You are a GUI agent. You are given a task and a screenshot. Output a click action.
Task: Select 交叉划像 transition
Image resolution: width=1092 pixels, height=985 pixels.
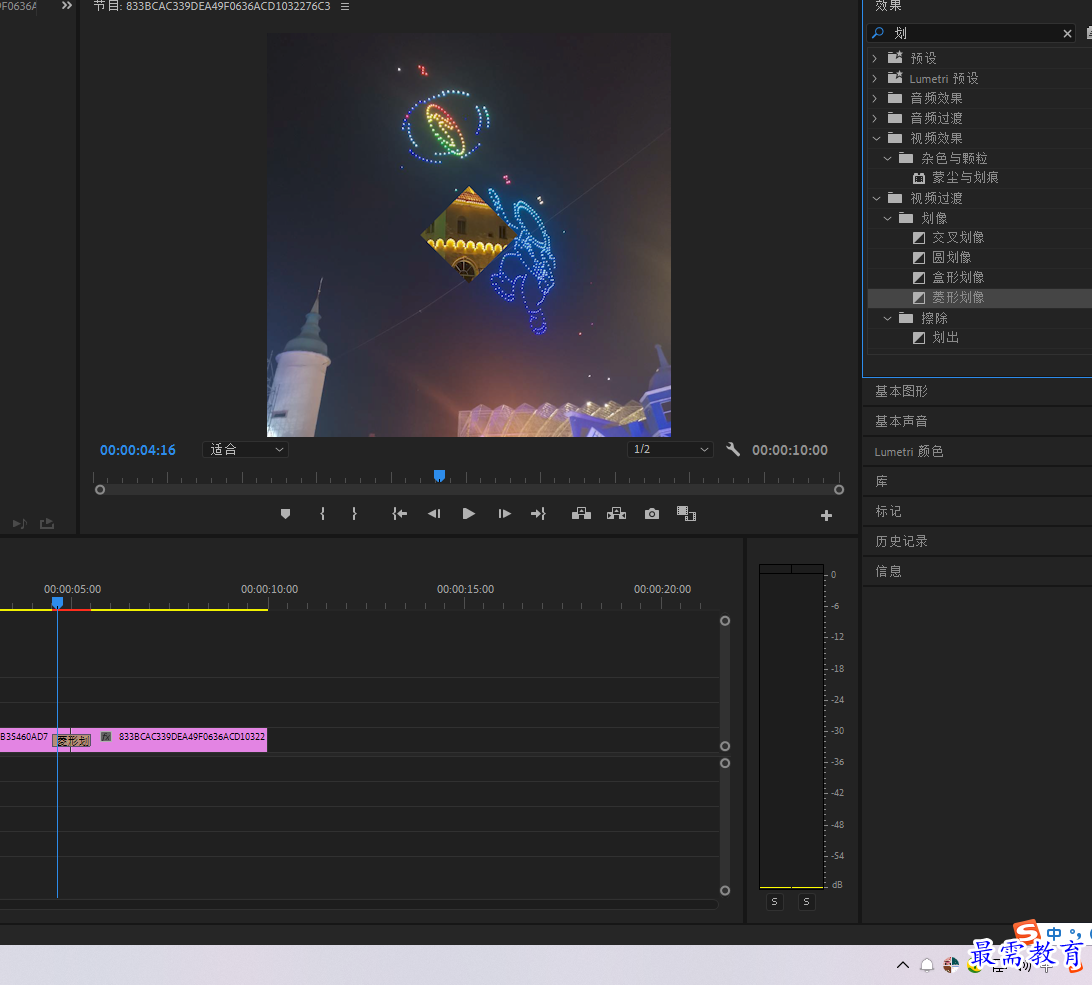point(958,238)
